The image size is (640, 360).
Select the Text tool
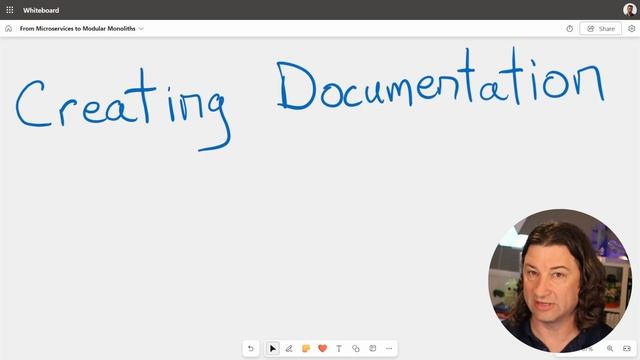339,349
